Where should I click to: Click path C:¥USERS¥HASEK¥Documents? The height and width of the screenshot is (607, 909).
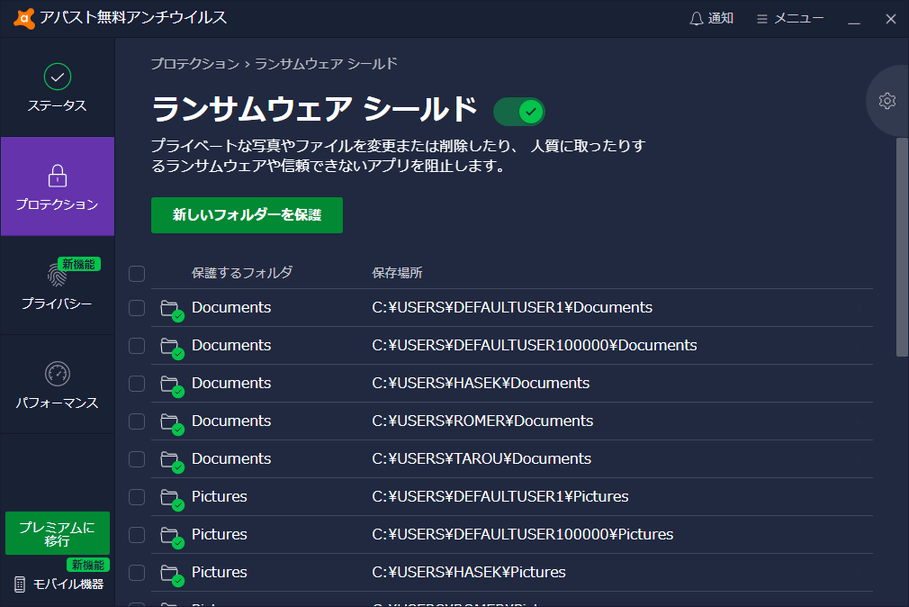pyautogui.click(x=481, y=383)
